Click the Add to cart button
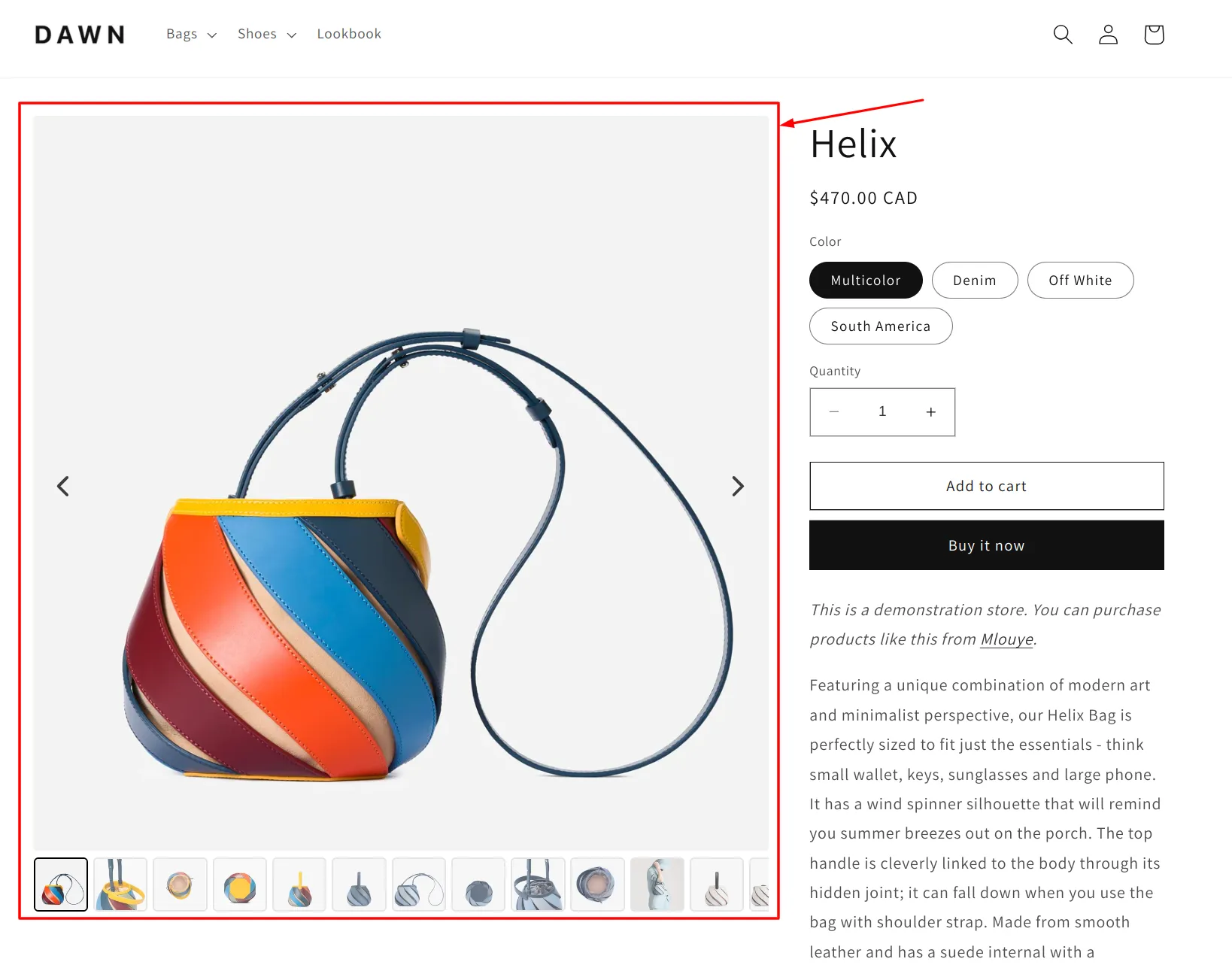The image size is (1232, 971). point(987,486)
